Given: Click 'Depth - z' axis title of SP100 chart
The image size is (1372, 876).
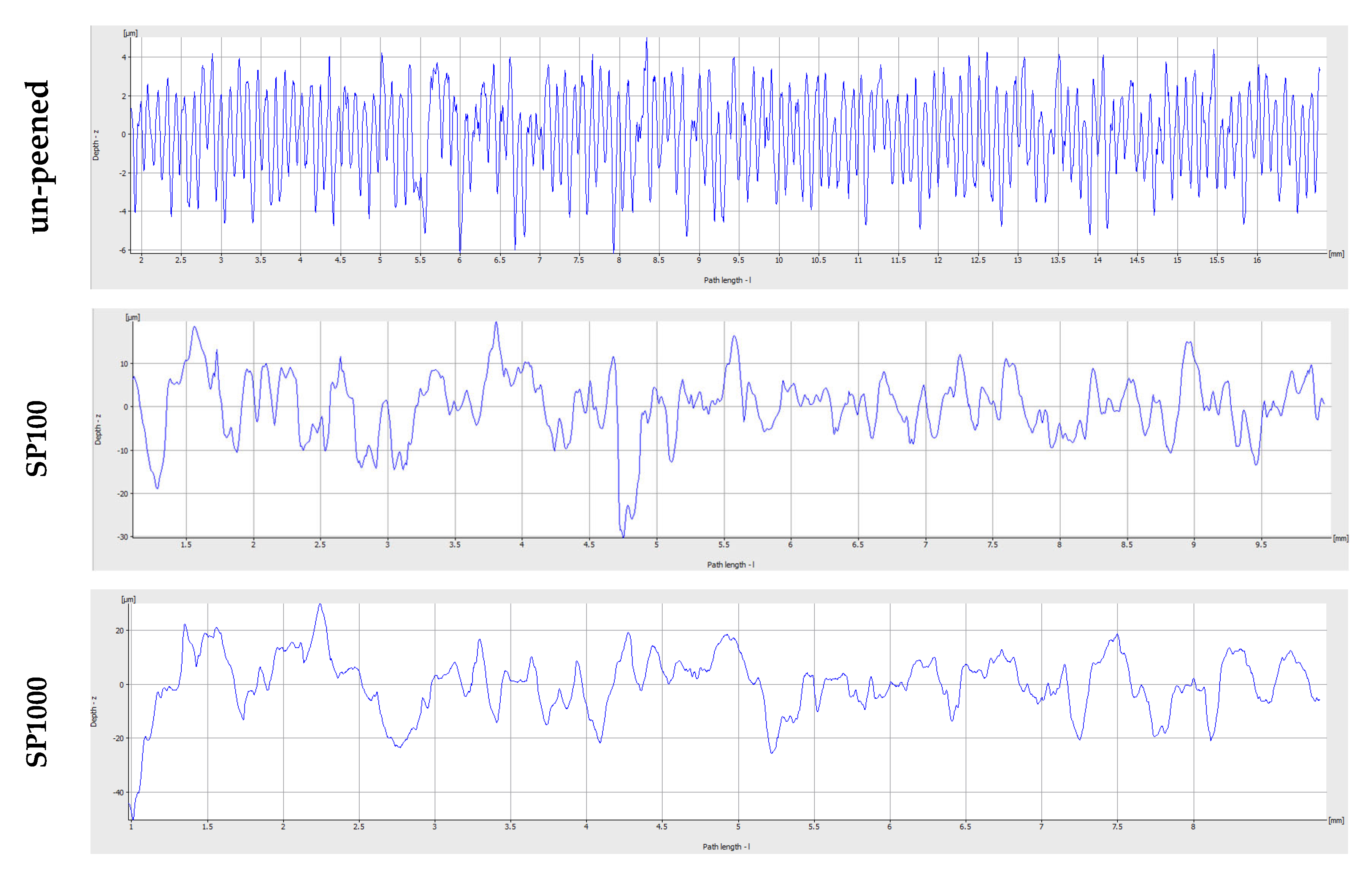Looking at the screenshot, I should [98, 430].
